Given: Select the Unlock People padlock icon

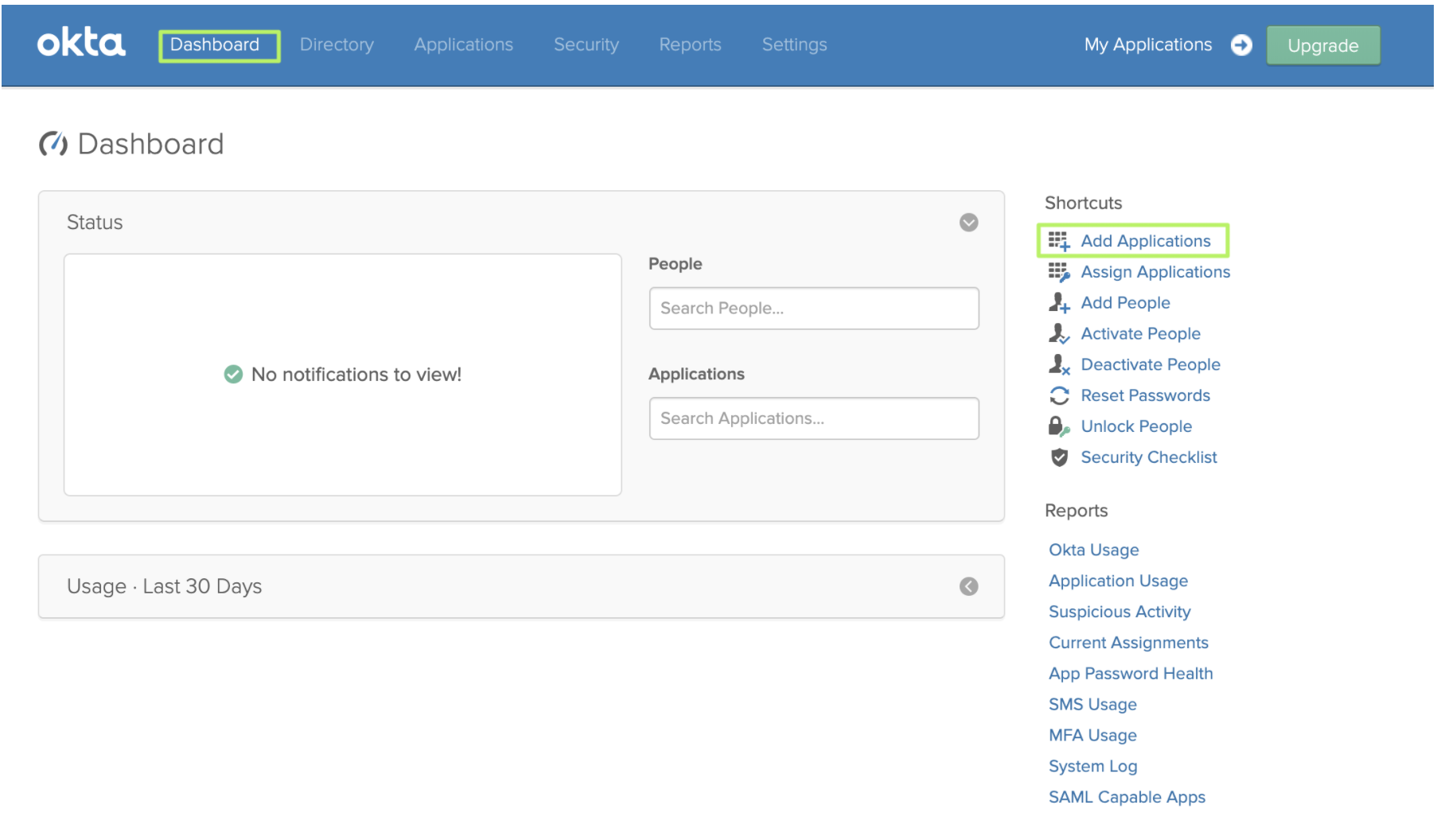Looking at the screenshot, I should [x=1059, y=426].
